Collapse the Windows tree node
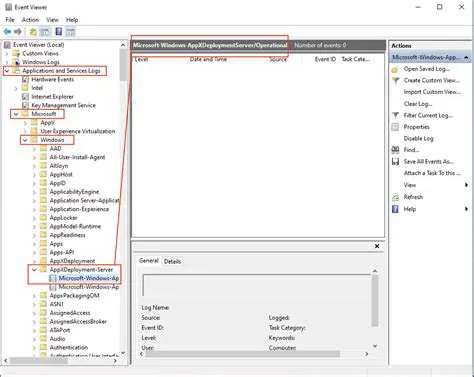 (25, 140)
